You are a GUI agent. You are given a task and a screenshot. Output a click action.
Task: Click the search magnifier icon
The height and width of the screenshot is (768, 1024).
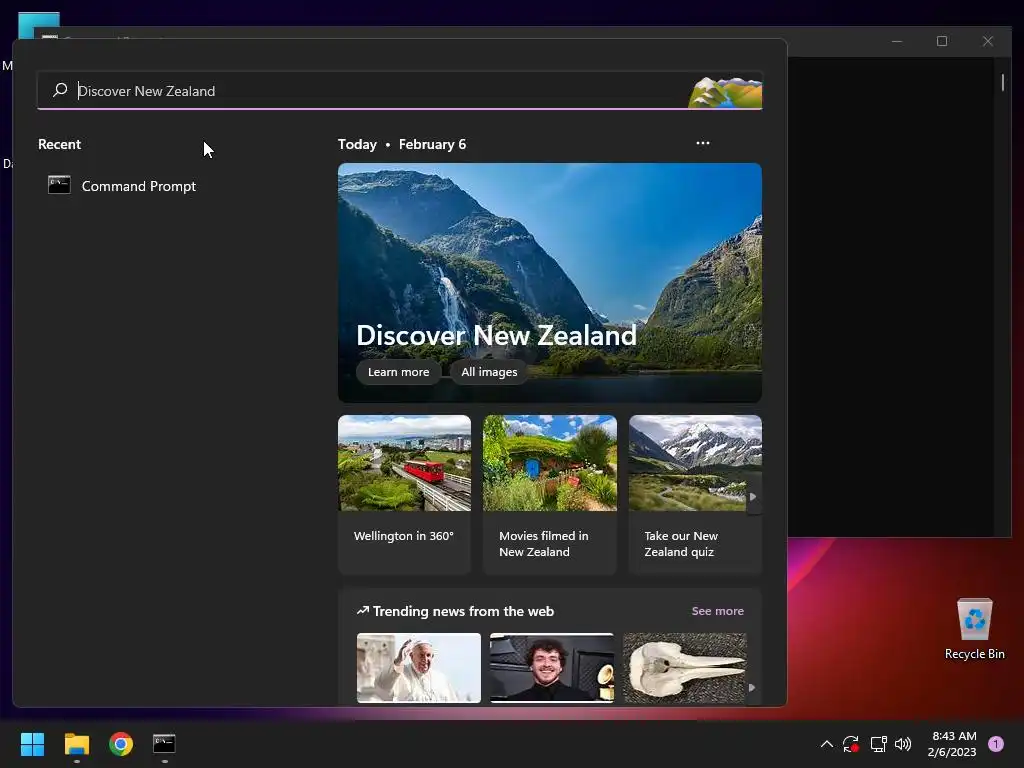point(60,90)
